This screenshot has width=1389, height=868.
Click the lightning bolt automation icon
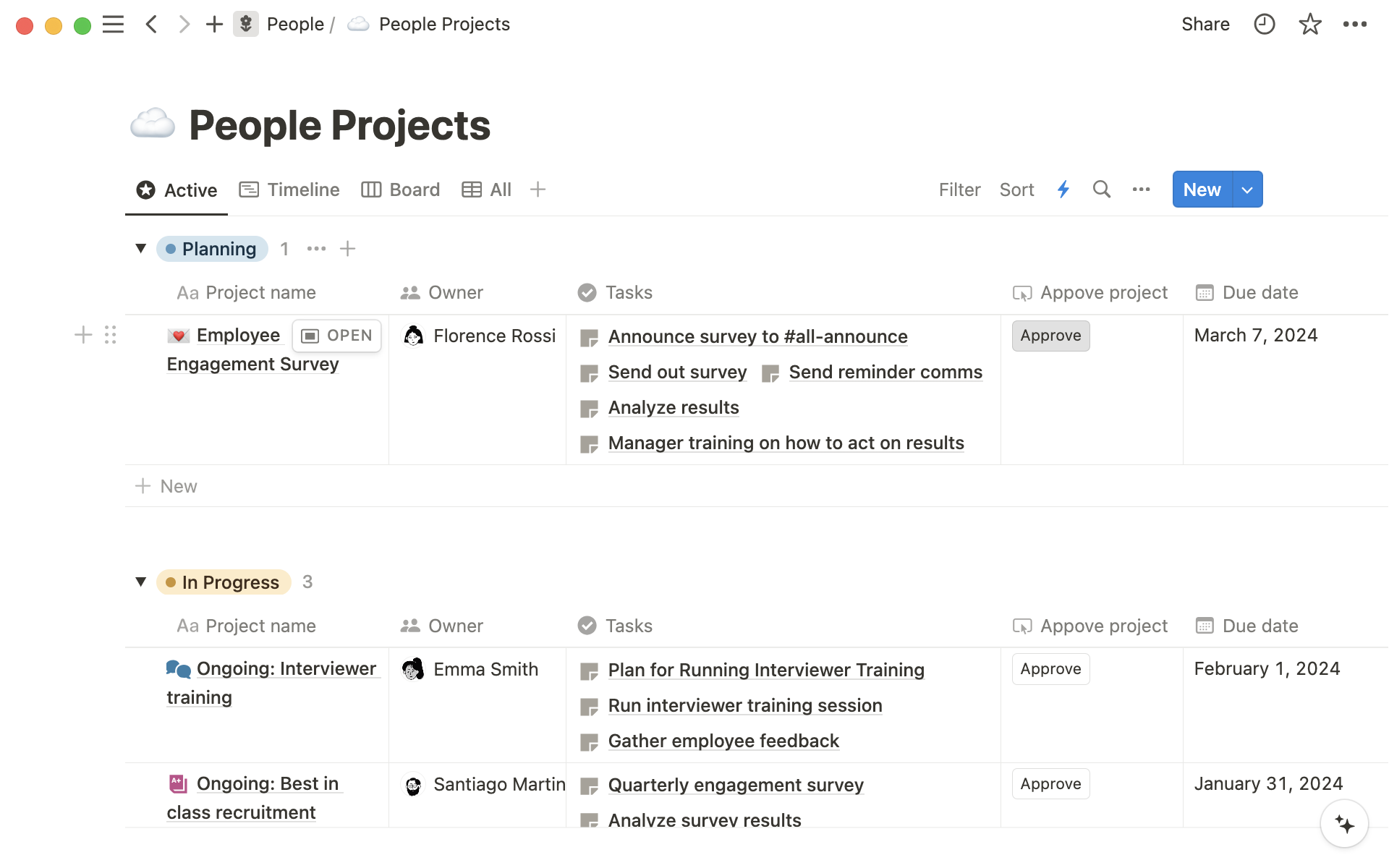click(x=1063, y=189)
